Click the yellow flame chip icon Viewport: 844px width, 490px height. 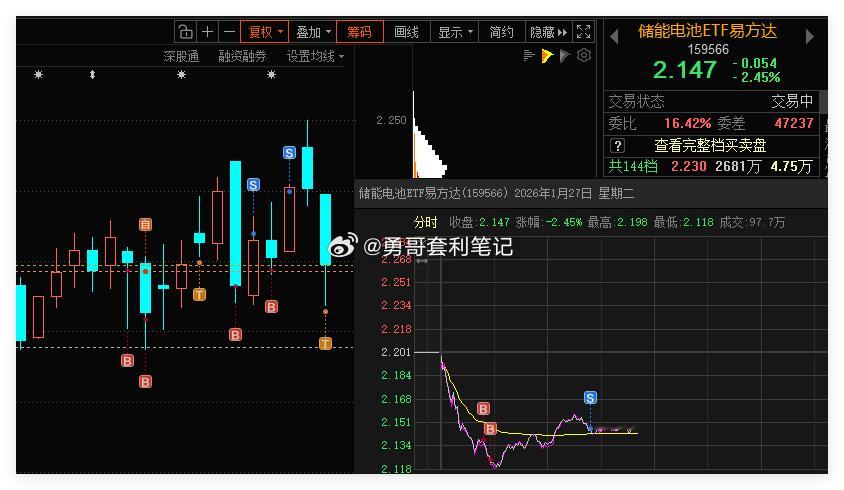coord(547,55)
